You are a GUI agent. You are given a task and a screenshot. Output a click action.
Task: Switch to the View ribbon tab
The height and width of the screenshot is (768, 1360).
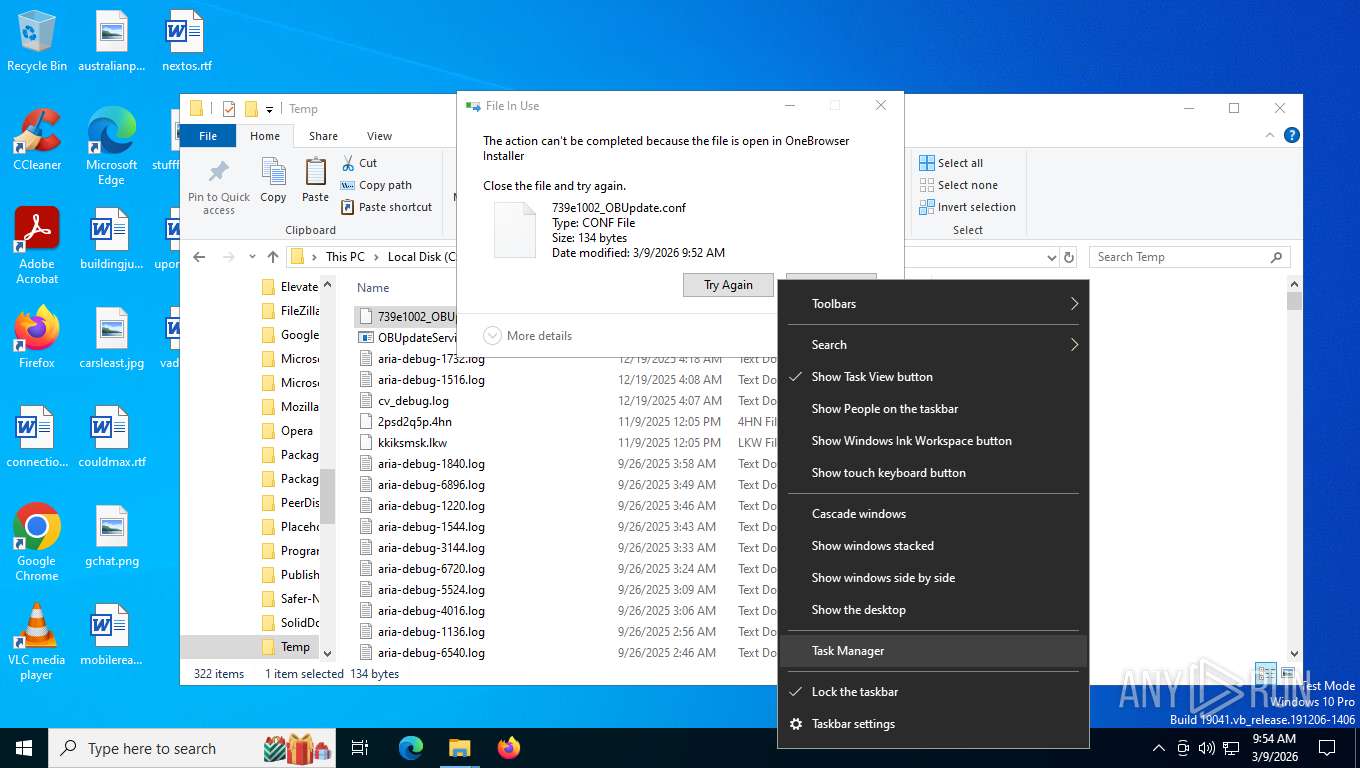click(x=379, y=136)
